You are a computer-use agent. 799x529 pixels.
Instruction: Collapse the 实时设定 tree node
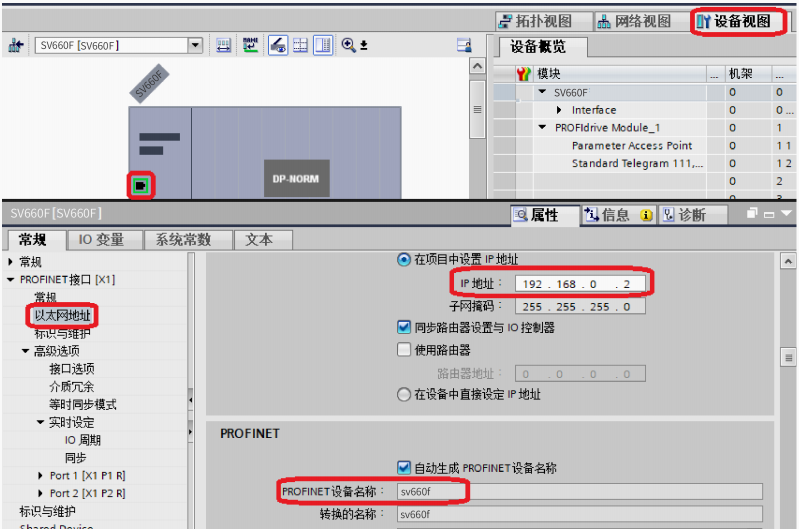point(40,422)
